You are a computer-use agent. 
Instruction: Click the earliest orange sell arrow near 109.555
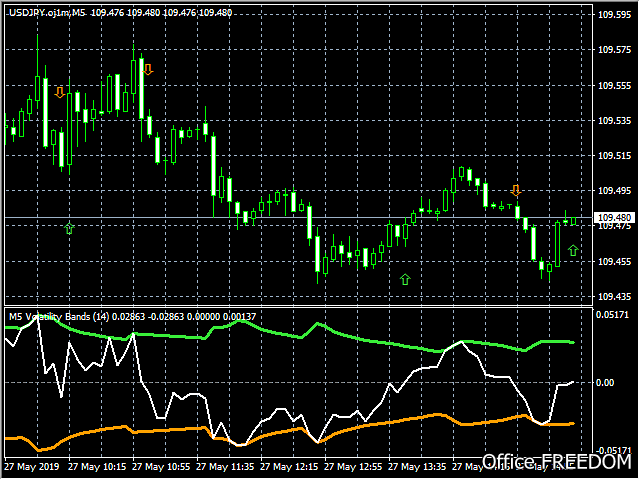point(60,92)
